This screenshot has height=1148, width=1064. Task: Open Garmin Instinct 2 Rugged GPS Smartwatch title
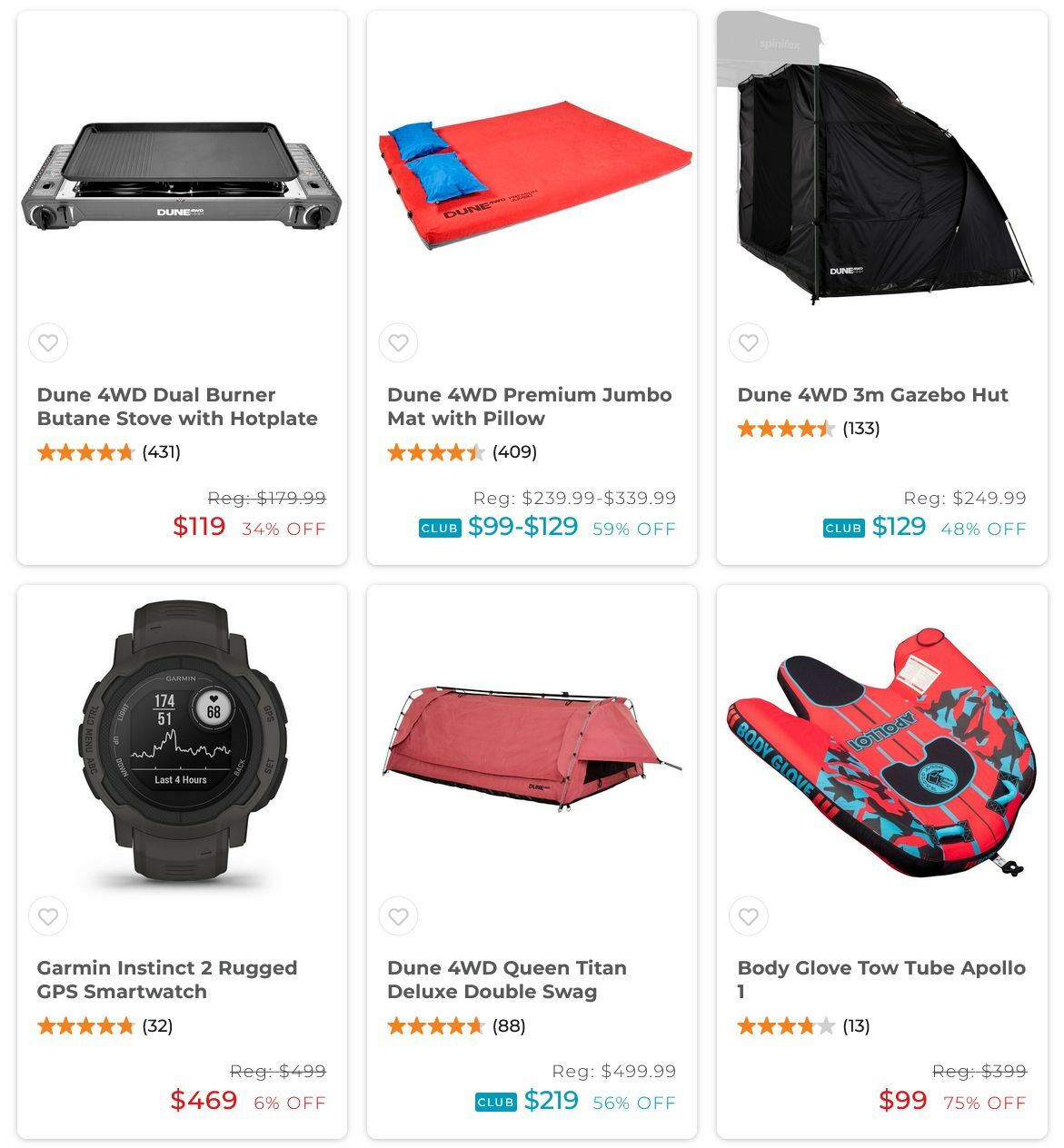pyautogui.click(x=167, y=980)
